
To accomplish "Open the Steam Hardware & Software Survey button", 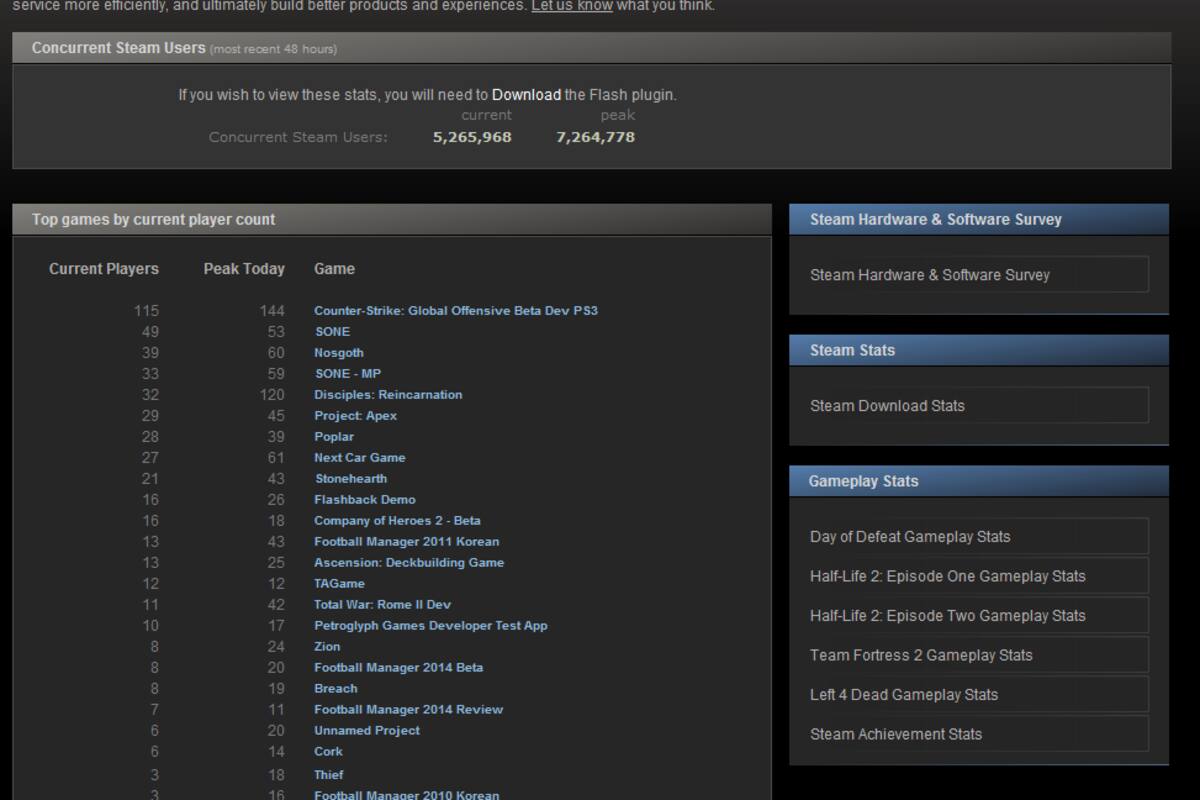I will point(979,275).
